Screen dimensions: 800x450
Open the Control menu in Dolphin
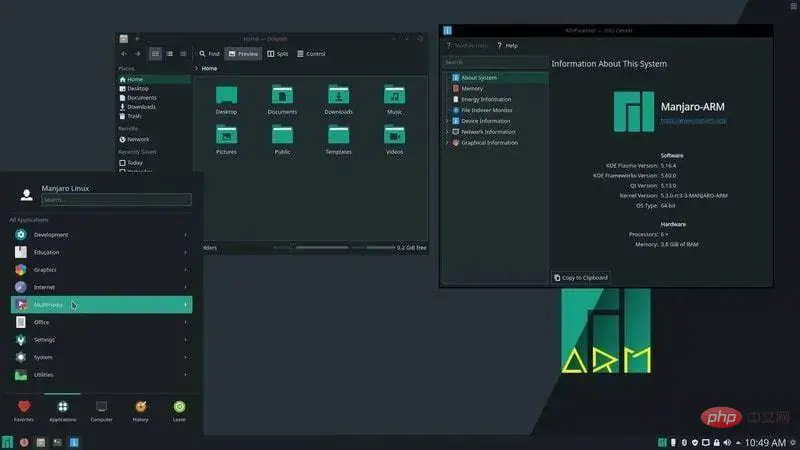point(311,54)
